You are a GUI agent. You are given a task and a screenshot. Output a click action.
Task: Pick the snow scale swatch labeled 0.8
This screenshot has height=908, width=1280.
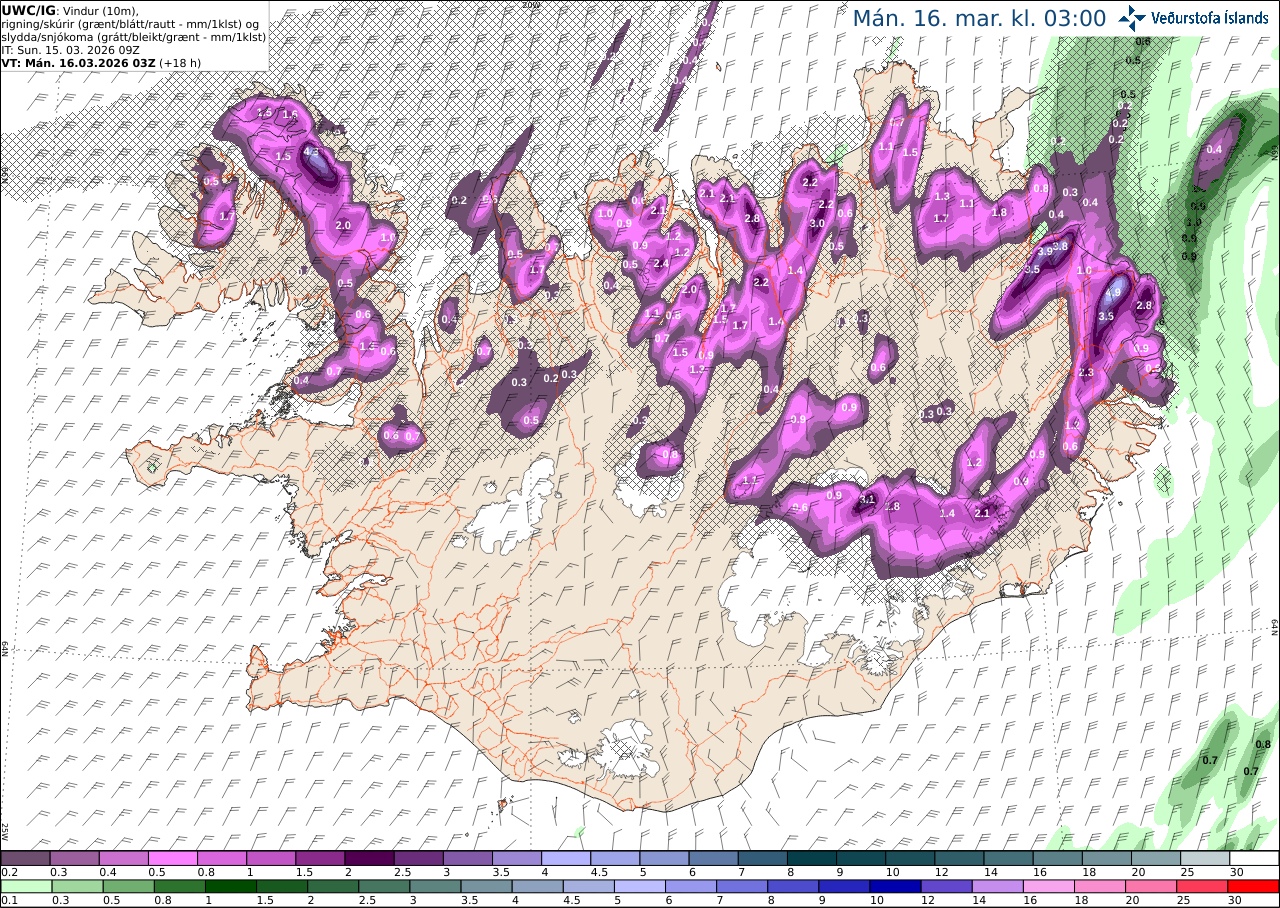[x=222, y=858]
